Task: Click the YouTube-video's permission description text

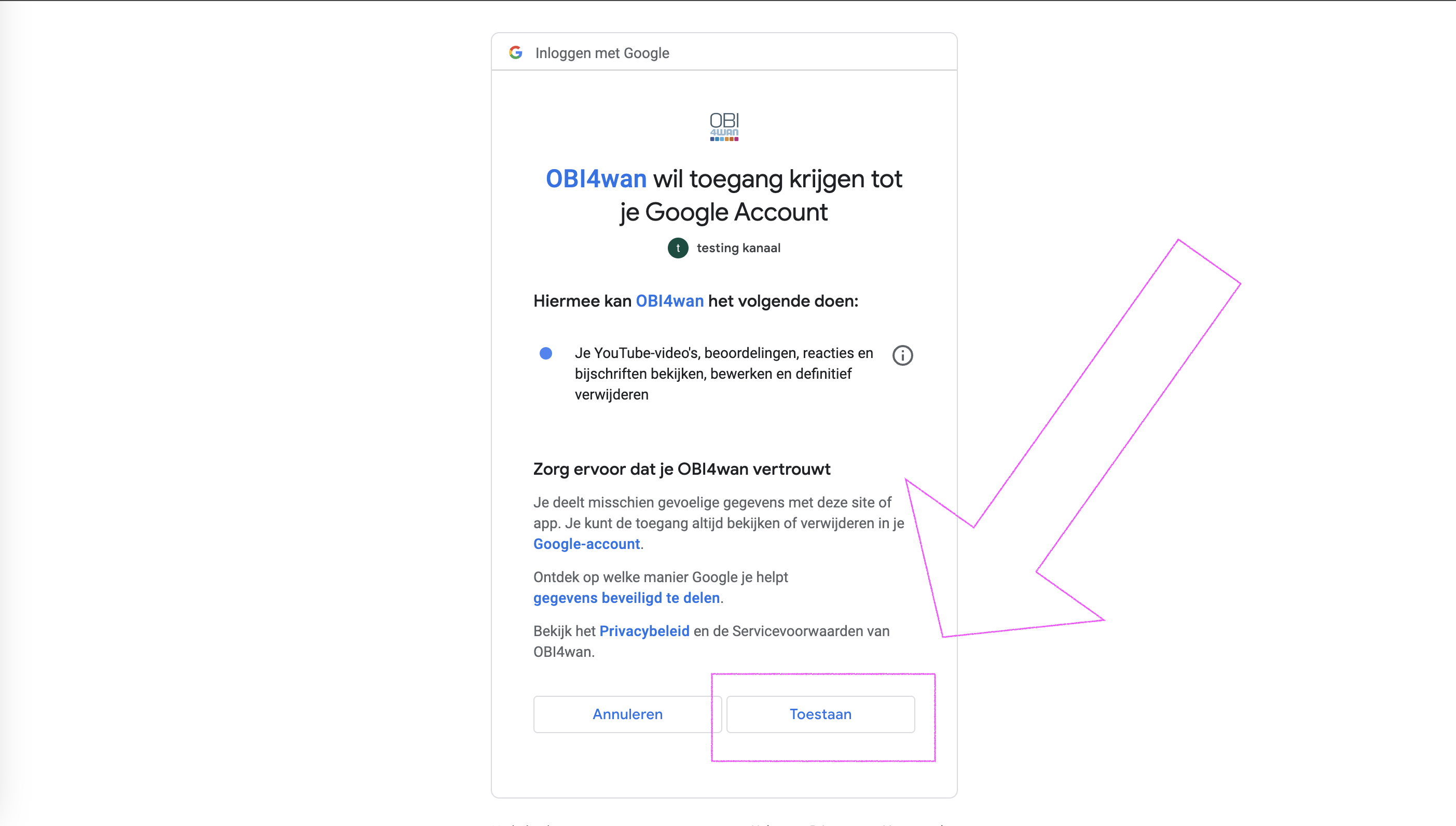Action: (724, 374)
